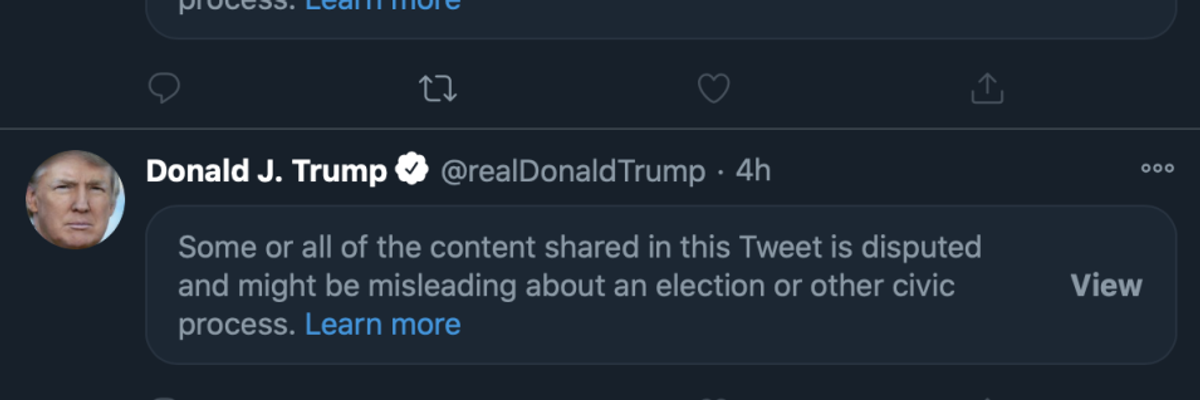
Task: Click the cut-off Learn more link at top
Action: click(x=382, y=5)
